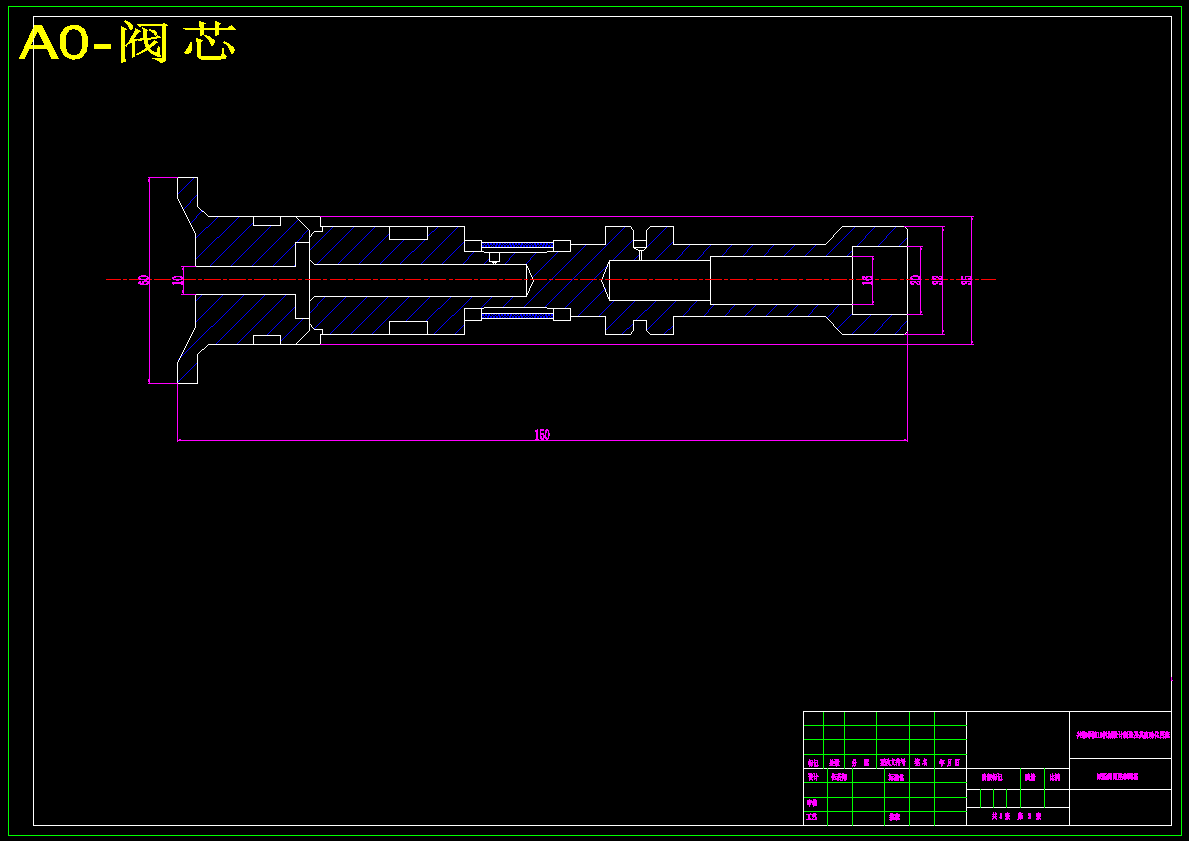Select the "32" diameter dimension text

(x=938, y=280)
